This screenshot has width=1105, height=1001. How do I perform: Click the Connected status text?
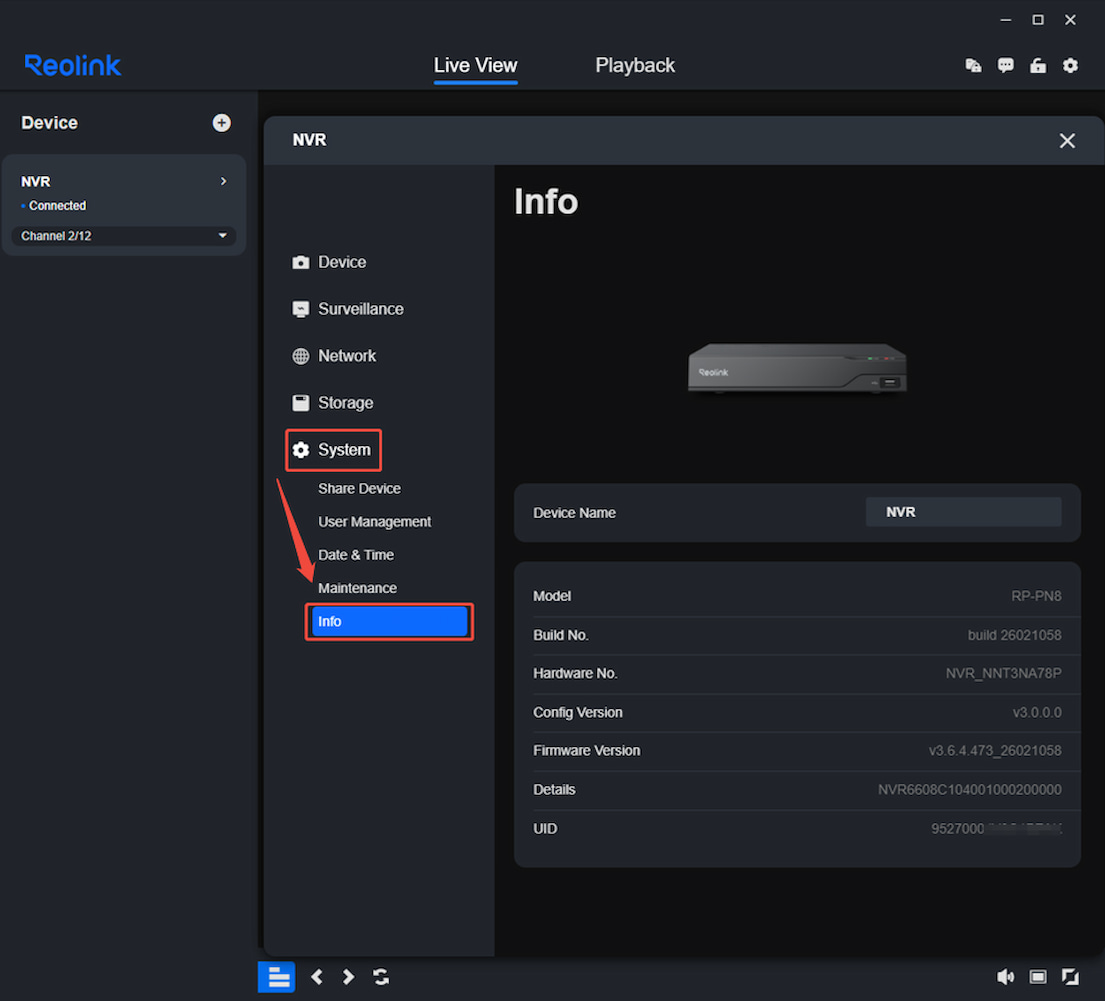pos(57,206)
